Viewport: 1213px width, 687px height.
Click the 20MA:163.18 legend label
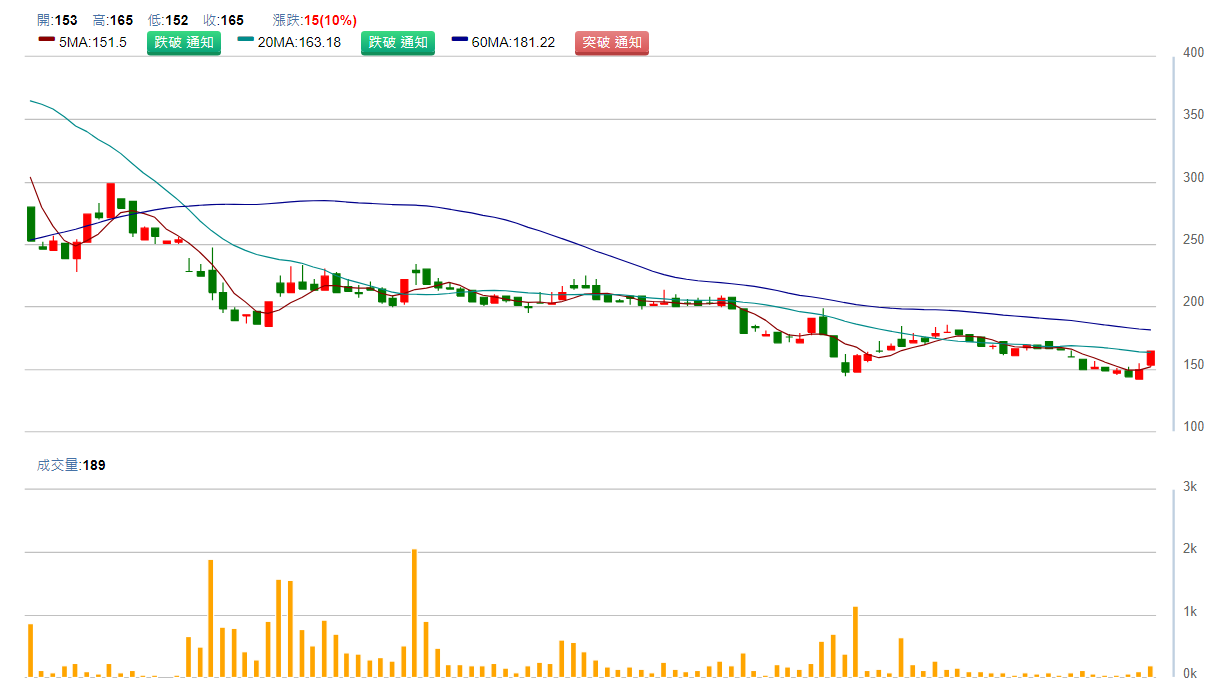click(x=300, y=42)
